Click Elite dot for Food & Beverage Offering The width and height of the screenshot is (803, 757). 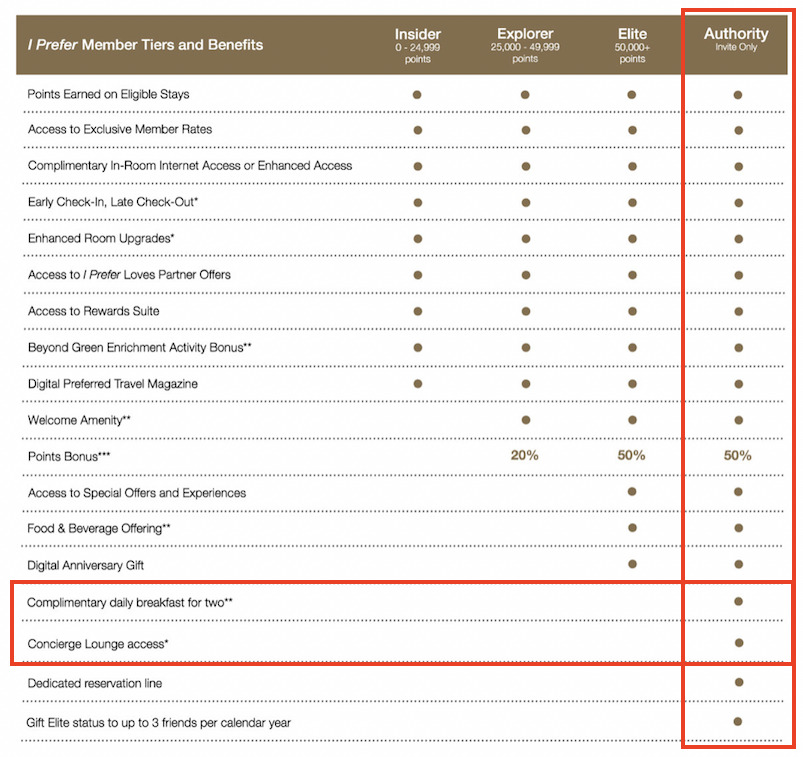pos(632,528)
